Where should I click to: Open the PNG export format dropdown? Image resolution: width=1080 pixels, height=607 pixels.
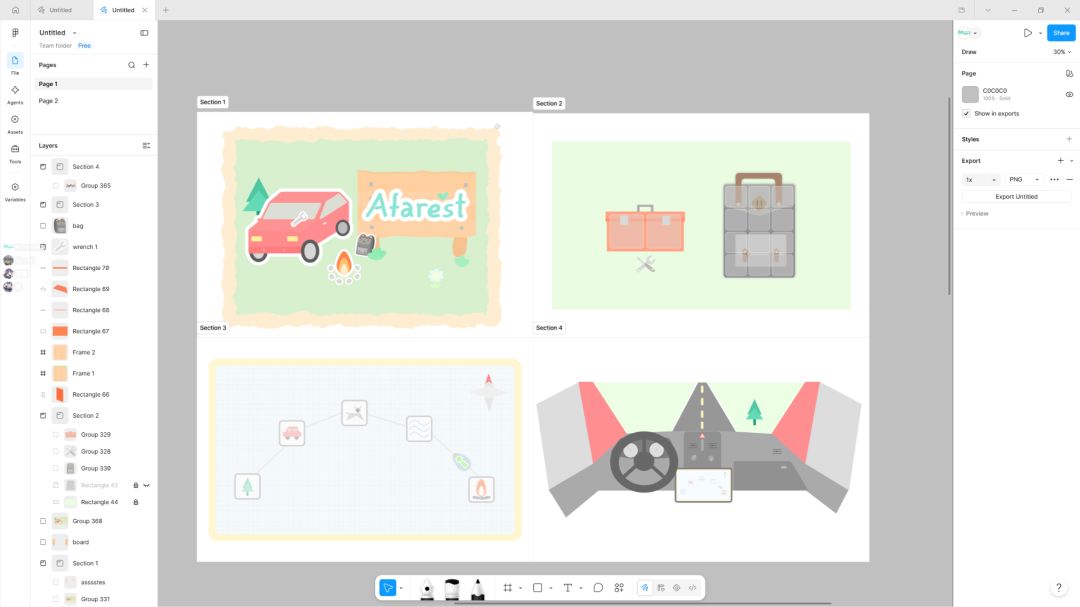[1024, 180]
